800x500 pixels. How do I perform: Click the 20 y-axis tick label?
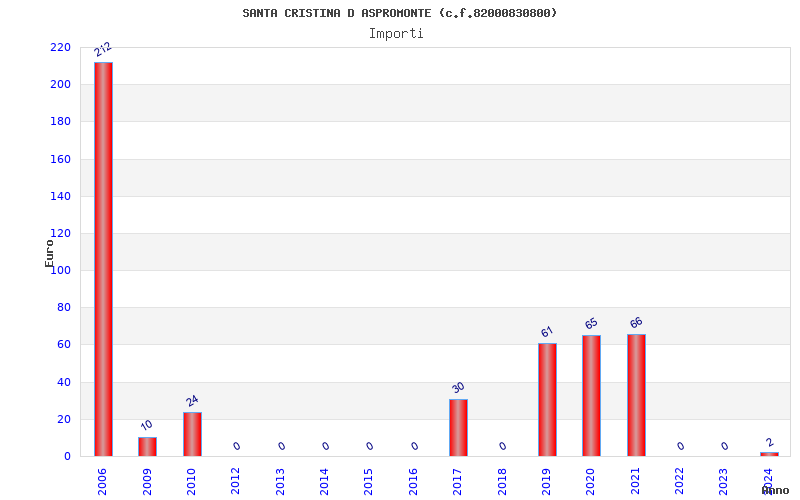[64, 419]
